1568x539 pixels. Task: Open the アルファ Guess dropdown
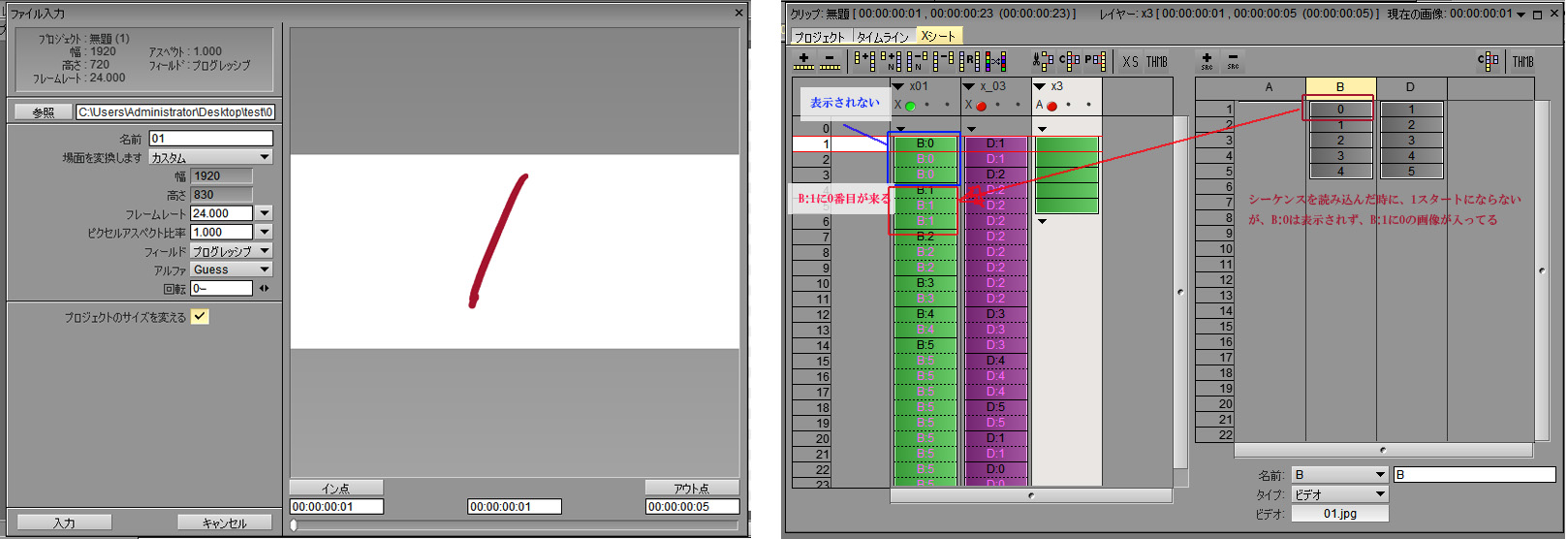231,269
